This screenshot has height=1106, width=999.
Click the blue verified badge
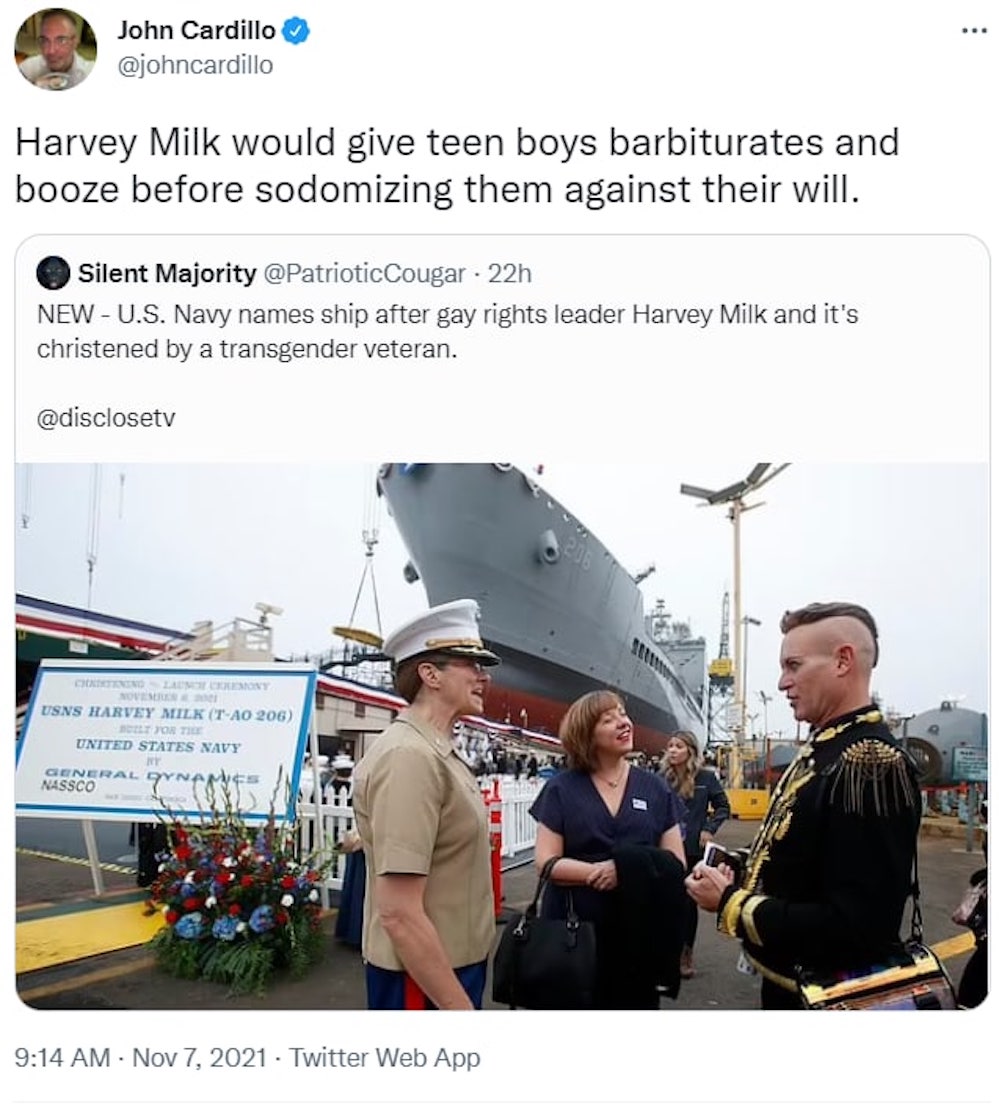click(x=296, y=30)
